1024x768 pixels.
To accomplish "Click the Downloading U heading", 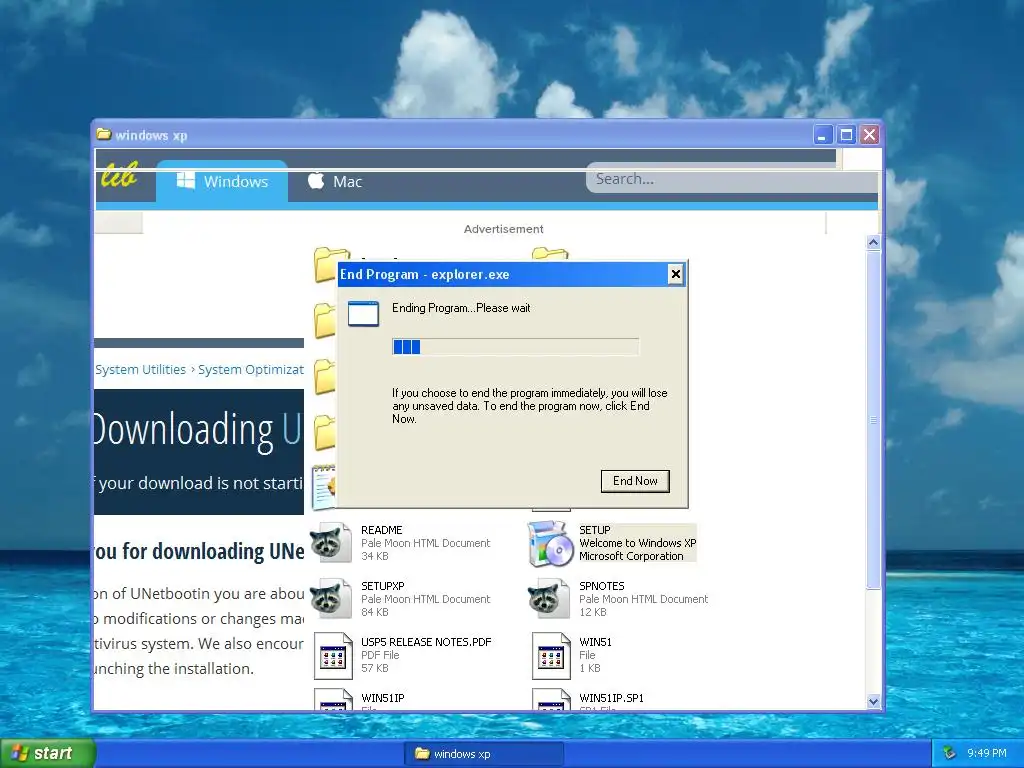I will 198,431.
